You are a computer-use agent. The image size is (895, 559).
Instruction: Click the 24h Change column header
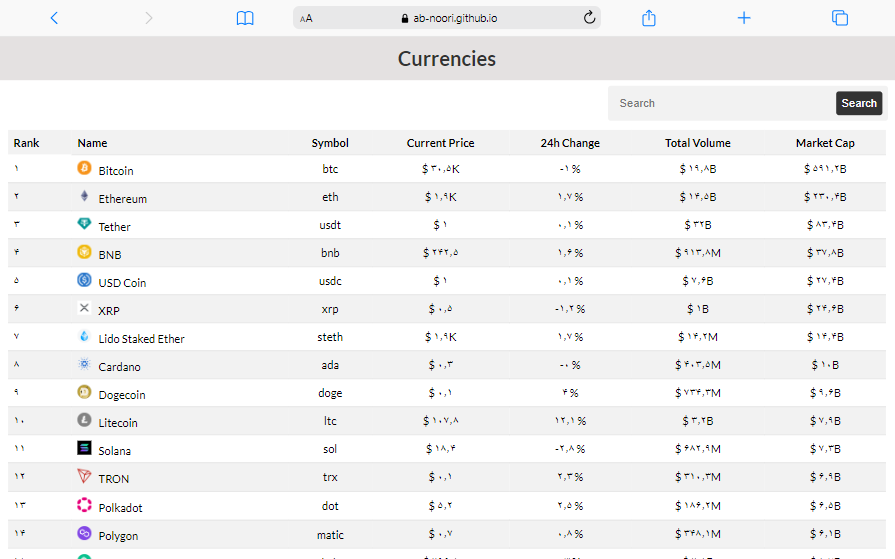tap(570, 143)
